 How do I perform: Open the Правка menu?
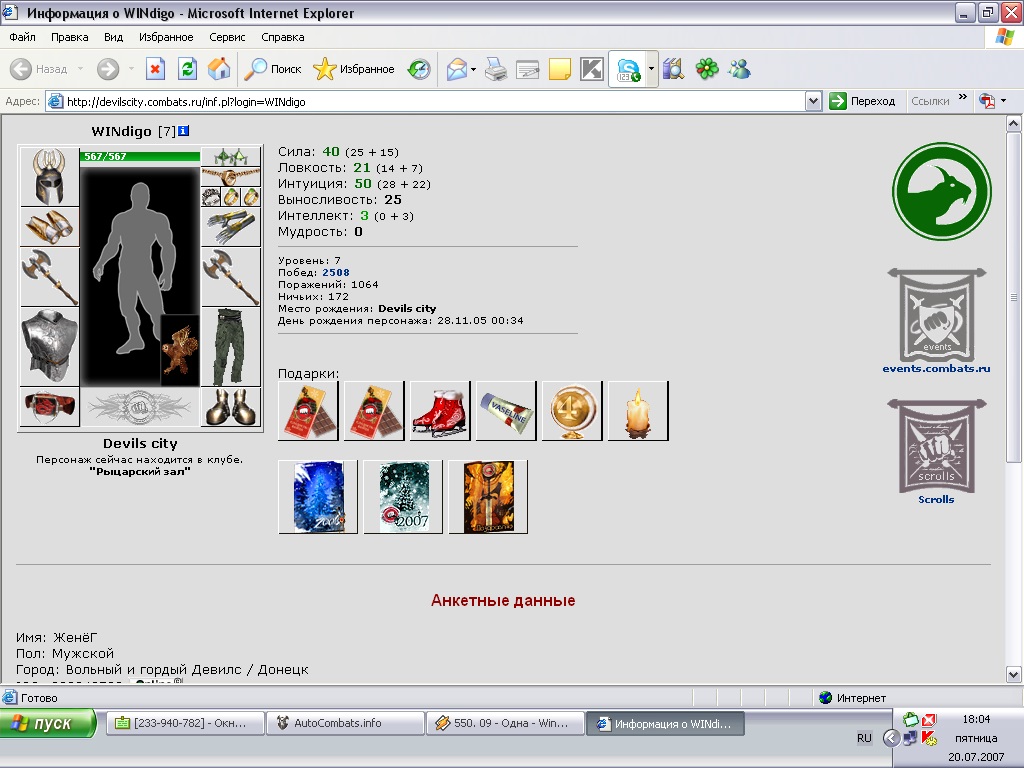[70, 37]
